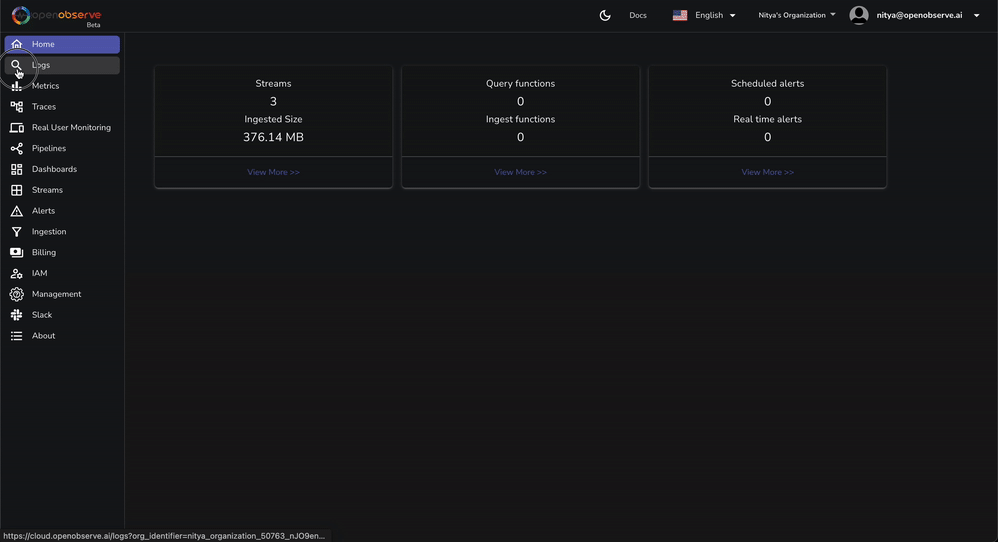
Task: Click the Billing payment icon
Action: point(17,253)
